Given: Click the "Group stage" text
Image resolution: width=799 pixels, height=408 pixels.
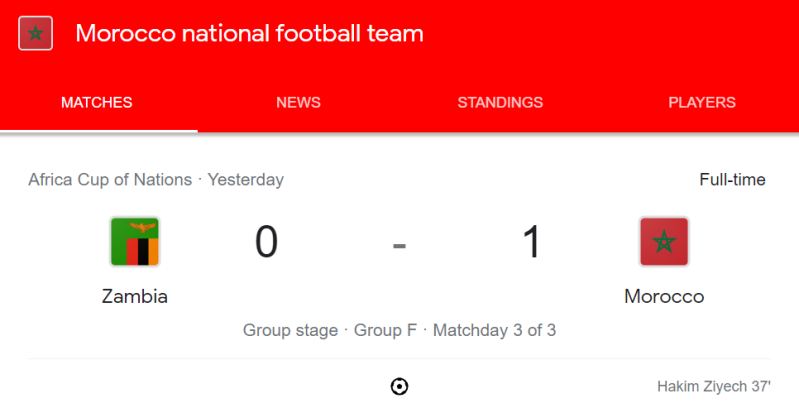Looking at the screenshot, I should (x=290, y=330).
